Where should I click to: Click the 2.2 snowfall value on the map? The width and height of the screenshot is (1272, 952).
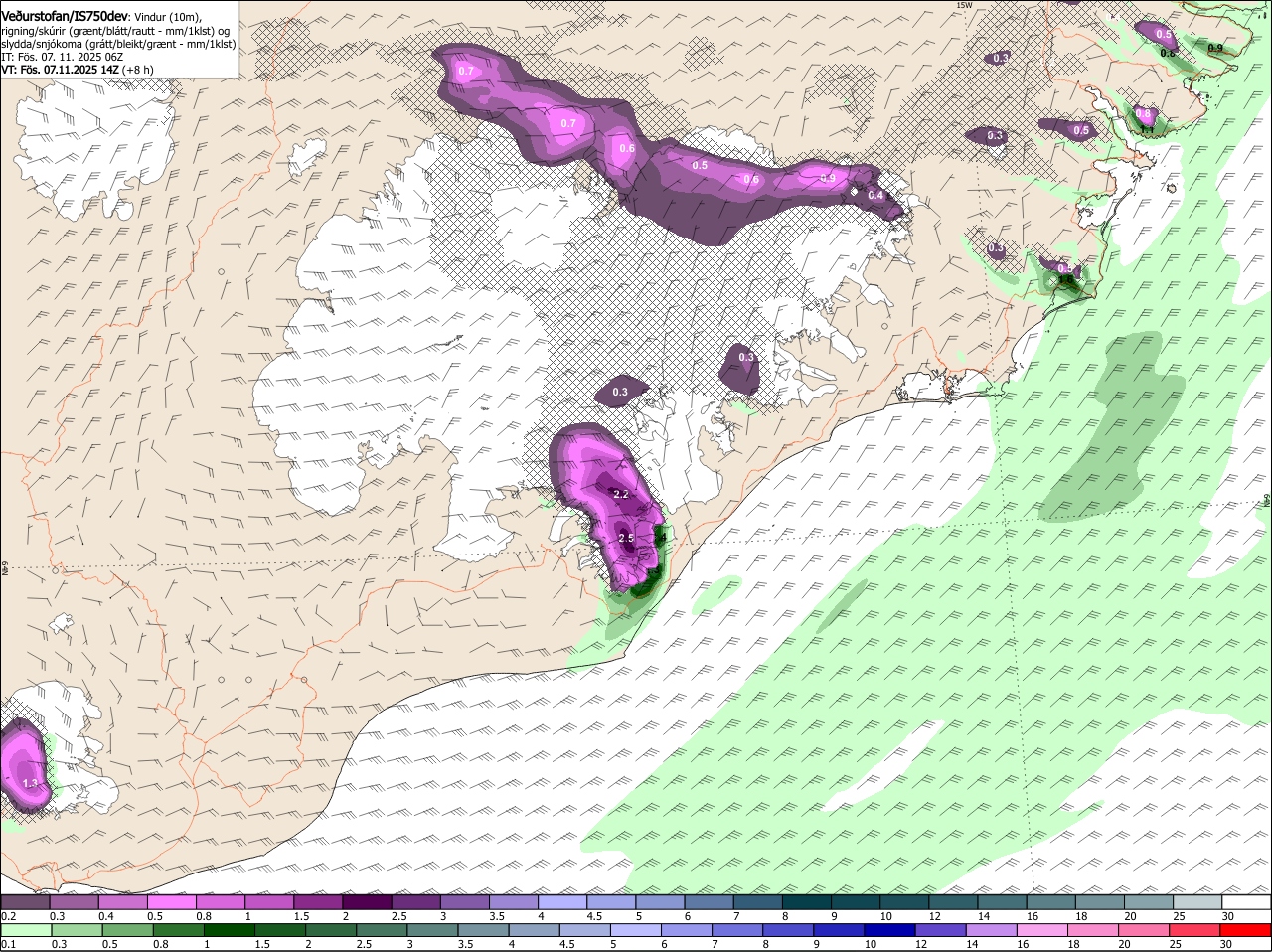(623, 494)
